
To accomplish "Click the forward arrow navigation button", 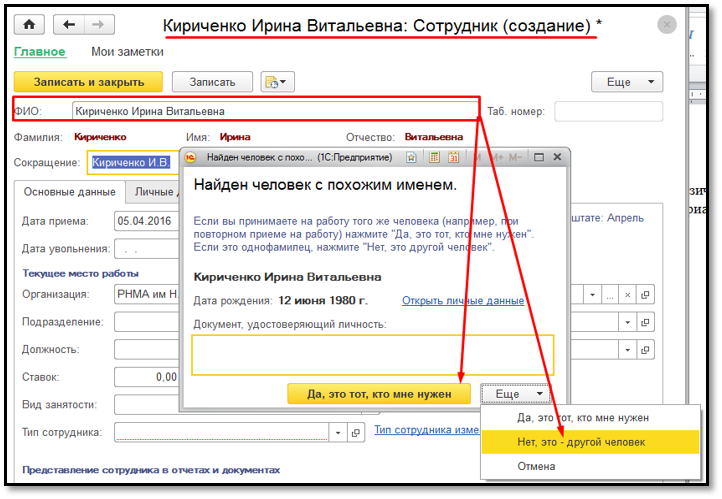I will click(99, 25).
